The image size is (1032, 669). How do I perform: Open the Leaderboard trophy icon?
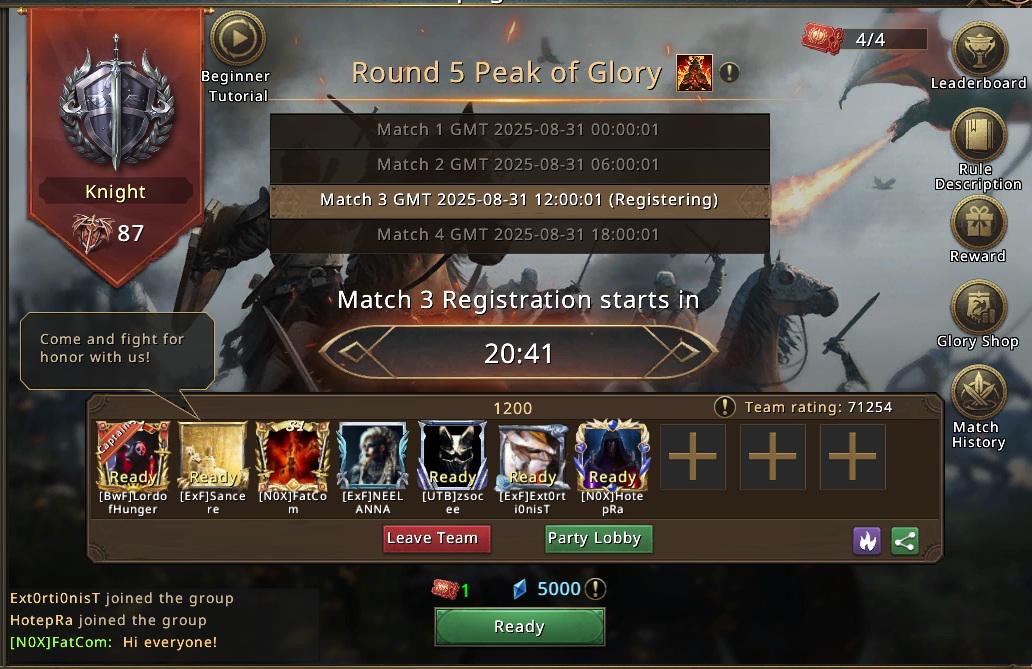pyautogui.click(x=979, y=49)
